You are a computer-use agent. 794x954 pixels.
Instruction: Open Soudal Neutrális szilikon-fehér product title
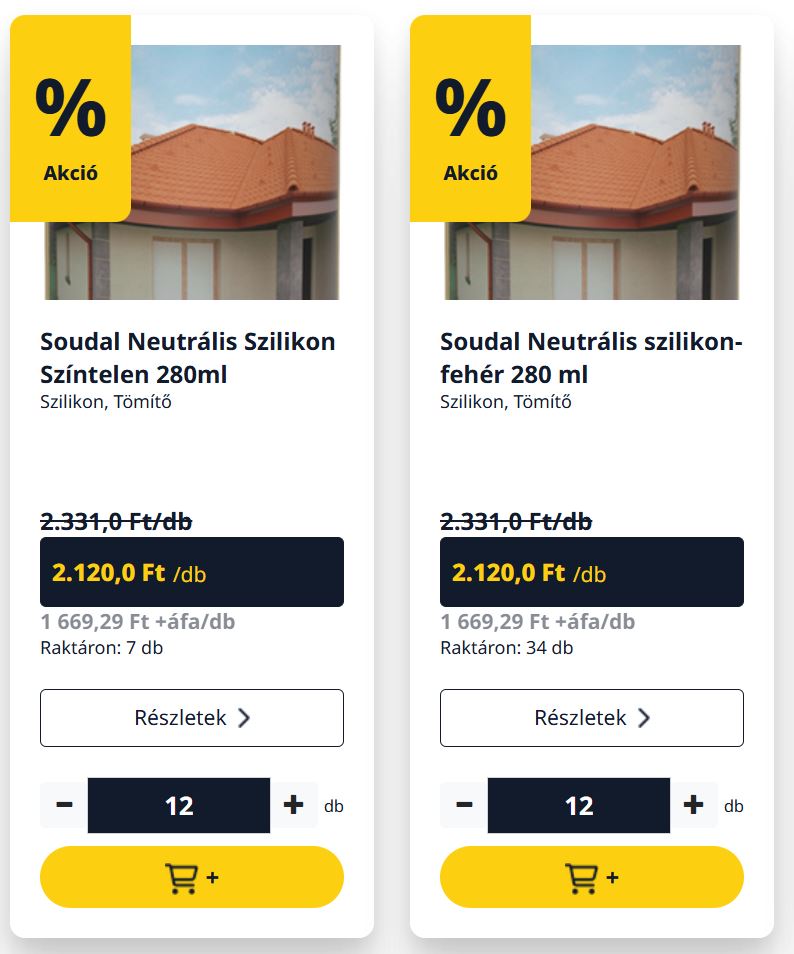click(591, 358)
